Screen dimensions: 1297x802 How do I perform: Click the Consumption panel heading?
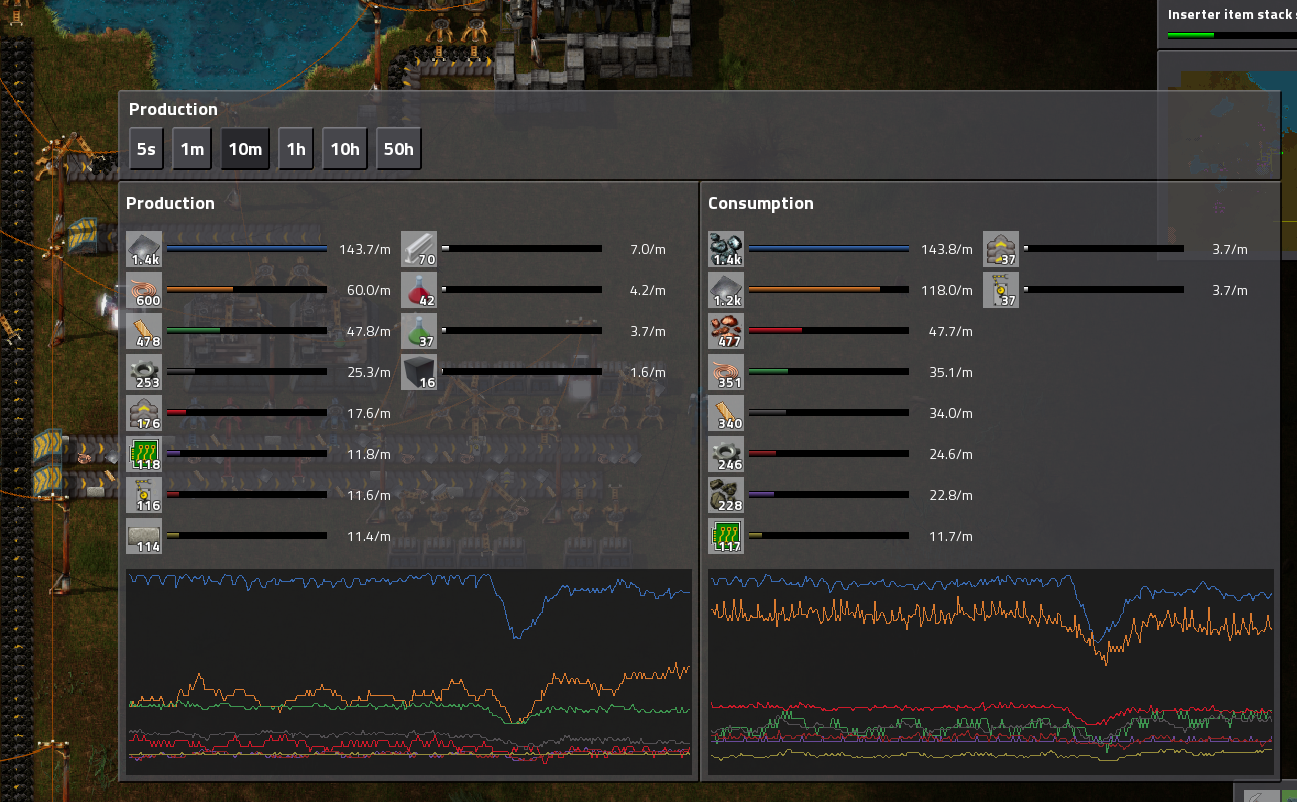[761, 203]
